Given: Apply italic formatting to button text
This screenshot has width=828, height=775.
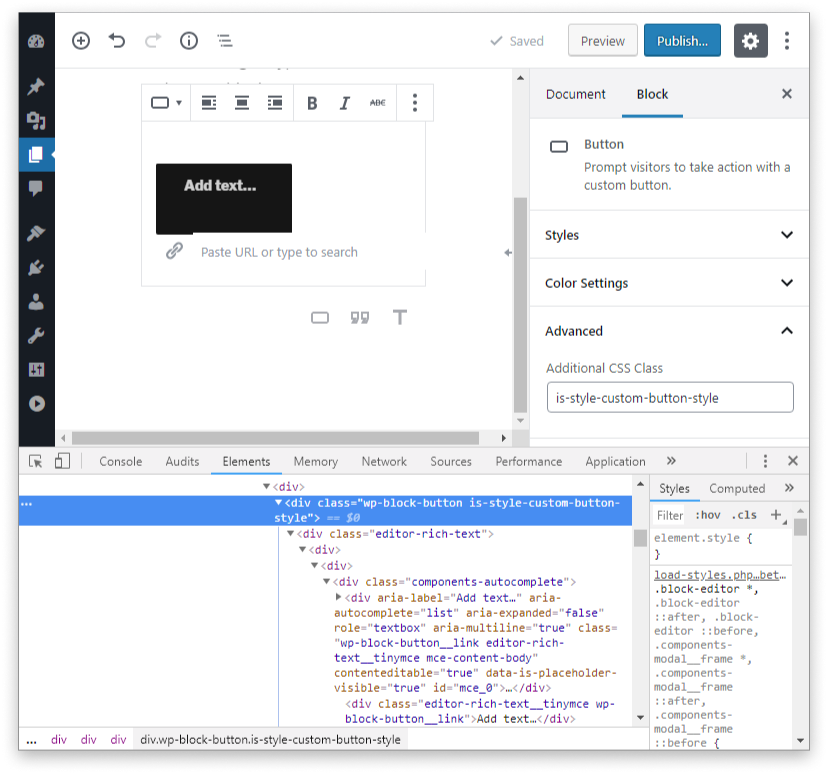Looking at the screenshot, I should pos(345,103).
